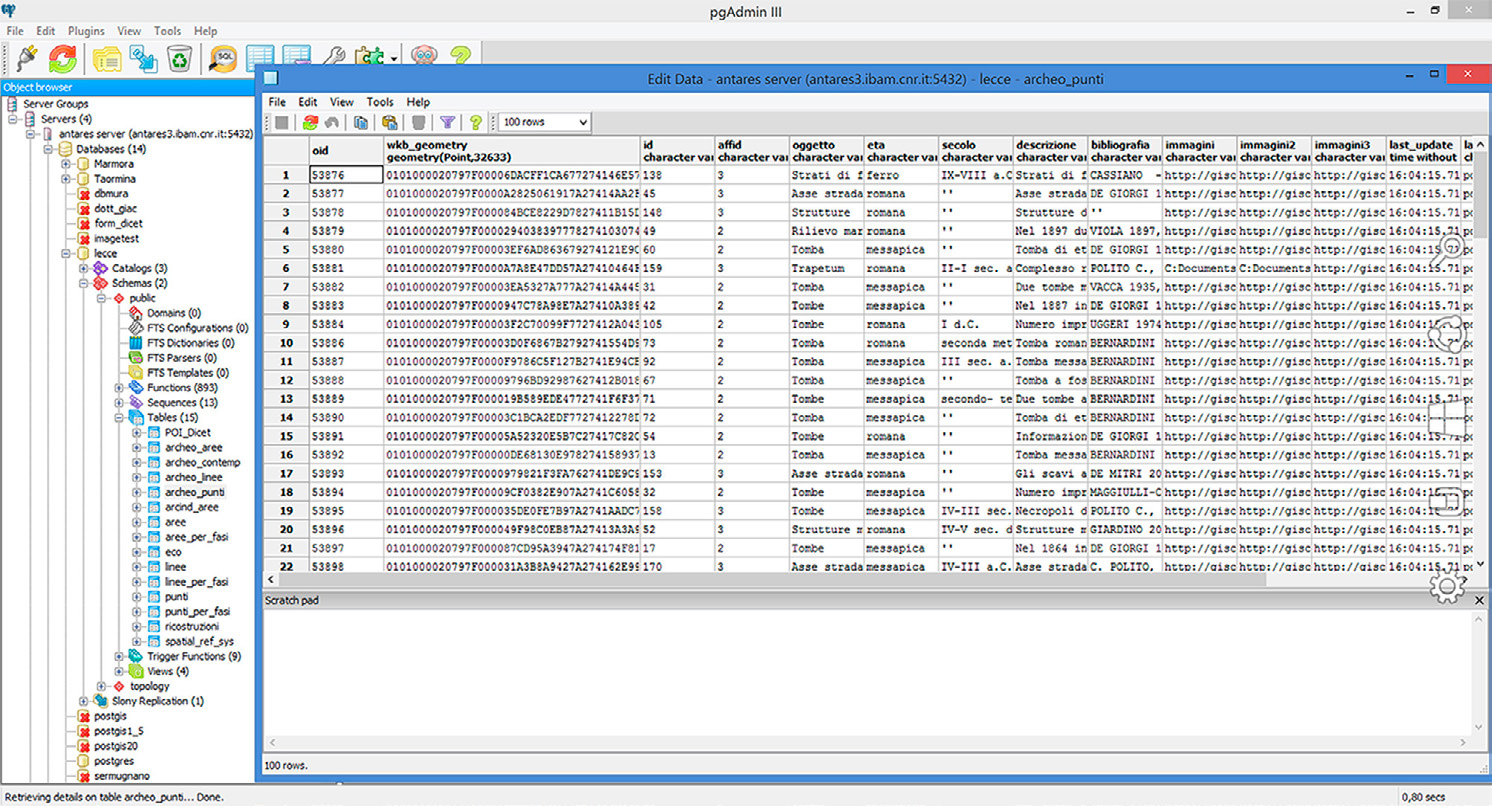Viewport: 1492px width, 806px height.
Task: Collapse the Servers (4) tree node
Action: (14, 119)
